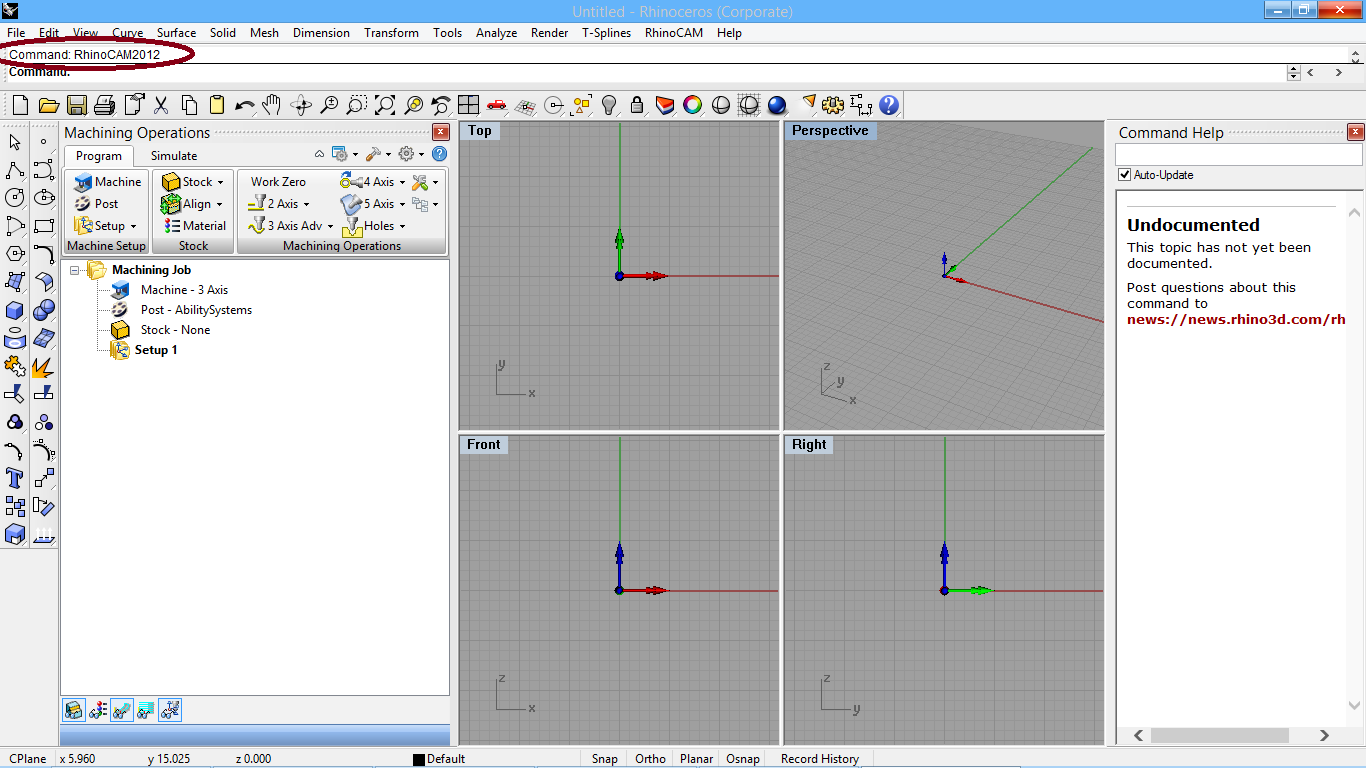Click the Default layer black color swatch
This screenshot has width=1366, height=768.
pyautogui.click(x=419, y=760)
